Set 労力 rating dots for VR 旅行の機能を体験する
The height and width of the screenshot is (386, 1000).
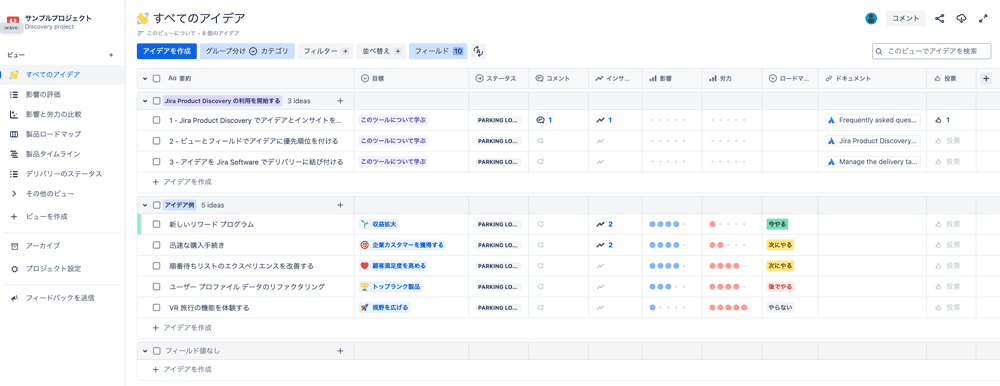tap(728, 308)
